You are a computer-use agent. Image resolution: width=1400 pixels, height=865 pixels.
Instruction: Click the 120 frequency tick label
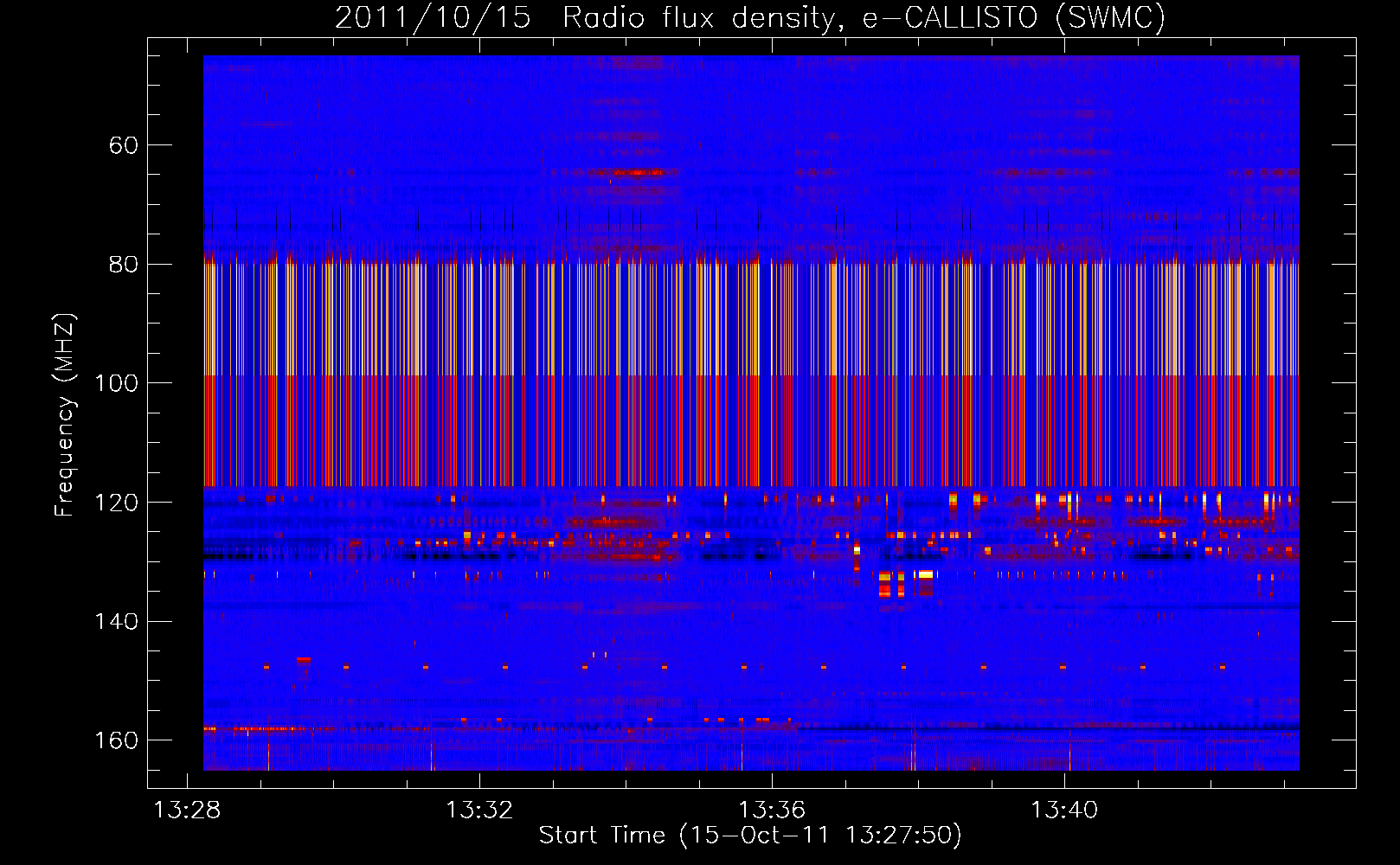(x=116, y=503)
